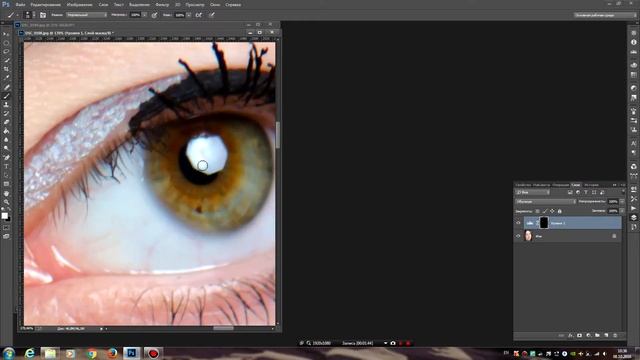Select the Zoom tool
Viewport: 640px width, 360px height.
(6, 202)
